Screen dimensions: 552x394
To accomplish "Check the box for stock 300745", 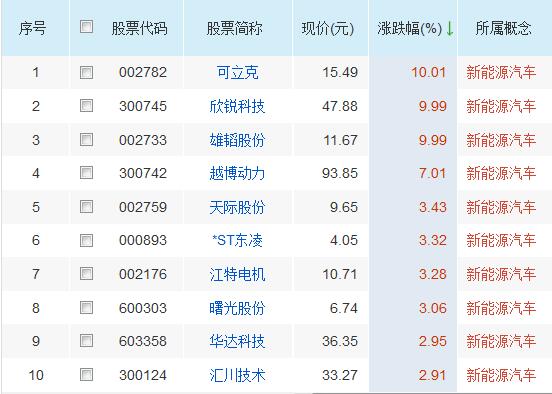I will pos(86,106).
